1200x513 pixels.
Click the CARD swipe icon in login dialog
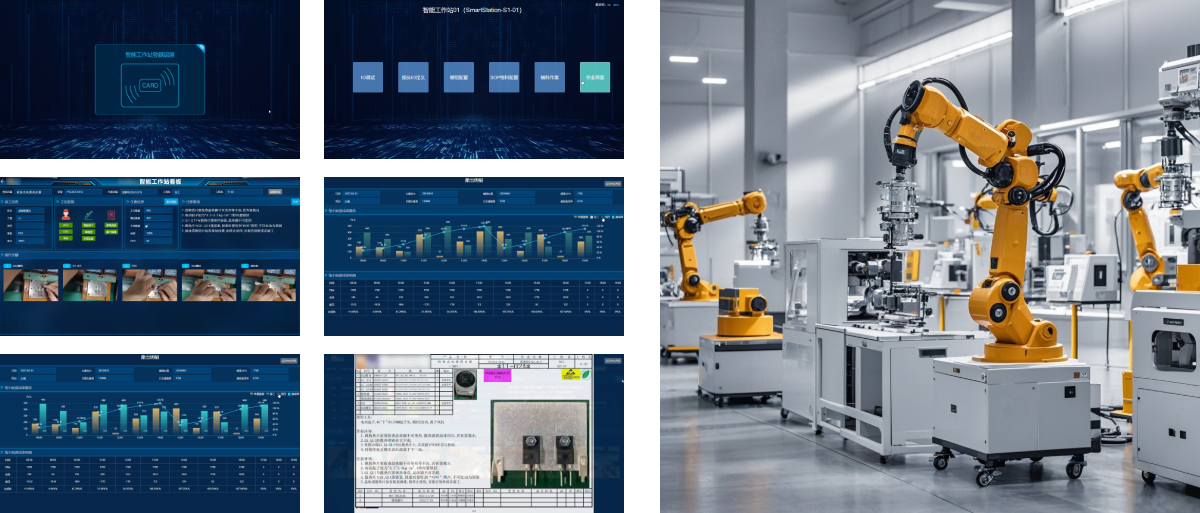pyautogui.click(x=149, y=86)
